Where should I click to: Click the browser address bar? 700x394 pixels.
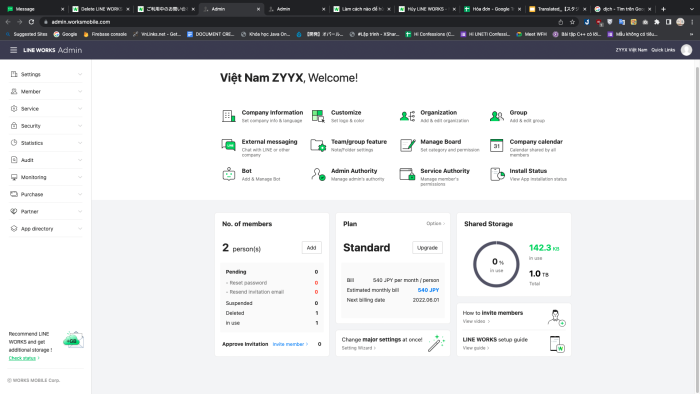299,21
